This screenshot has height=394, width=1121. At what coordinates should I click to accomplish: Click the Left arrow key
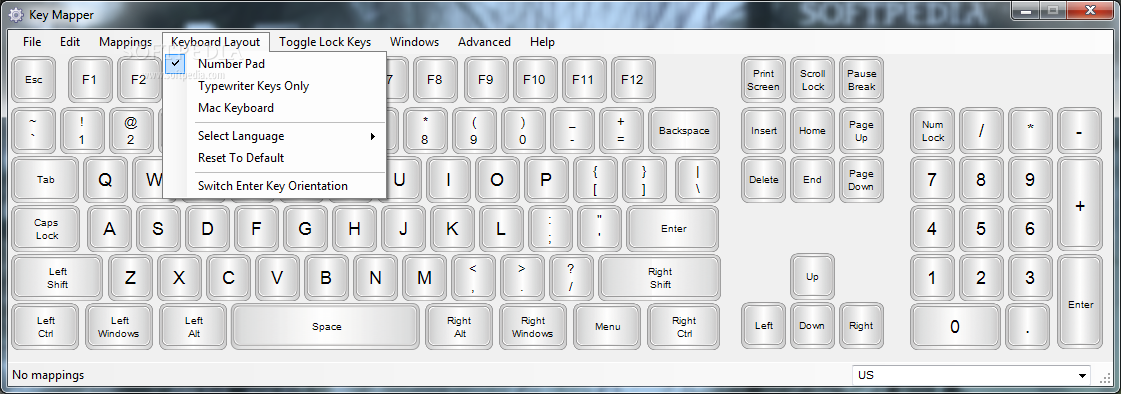coord(764,325)
